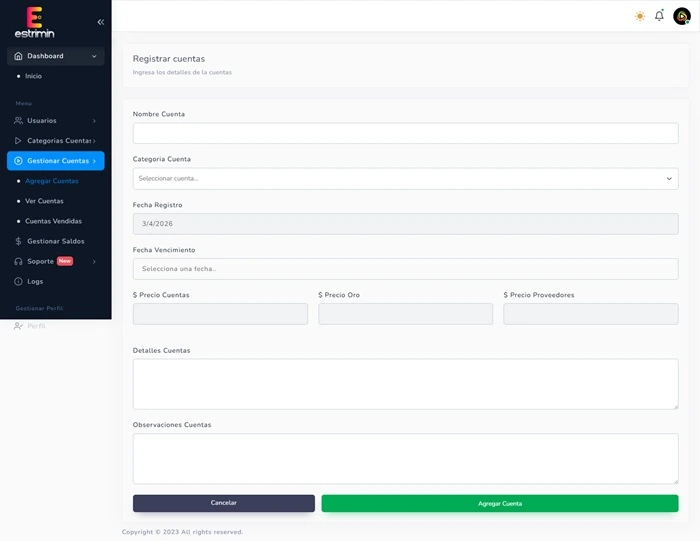The image size is (700, 541).
Task: Collapse the sidebar with double-chevron icon
Action: click(x=100, y=21)
